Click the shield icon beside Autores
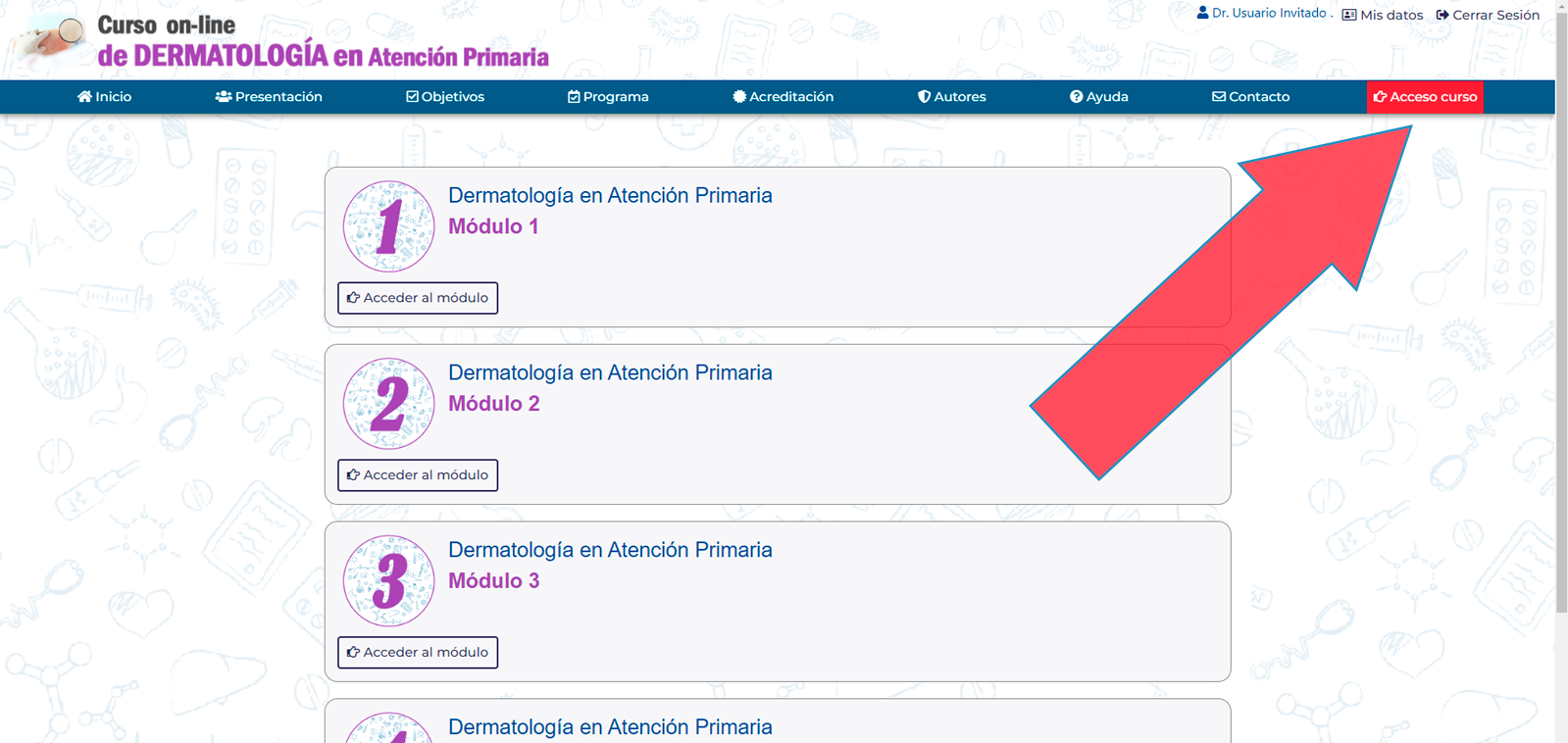Image resolution: width=1568 pixels, height=743 pixels. pos(924,97)
